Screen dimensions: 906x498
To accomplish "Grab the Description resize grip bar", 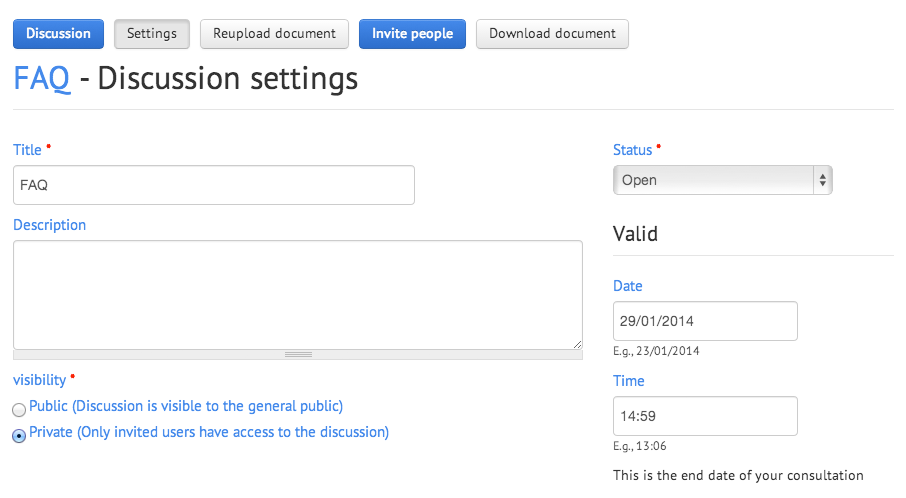I will 298,354.
